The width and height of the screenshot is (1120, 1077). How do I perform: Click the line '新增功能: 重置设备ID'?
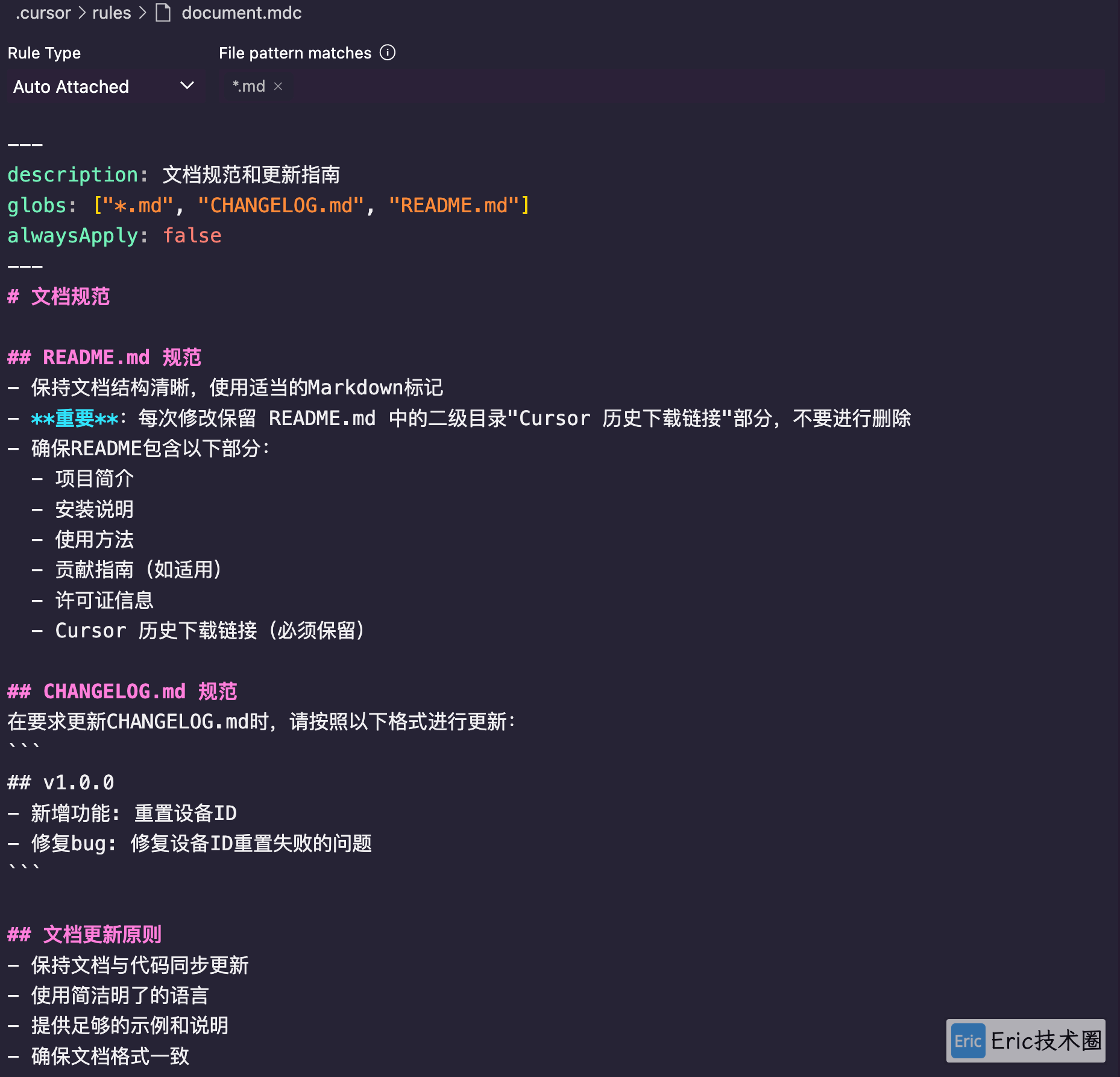point(134,813)
